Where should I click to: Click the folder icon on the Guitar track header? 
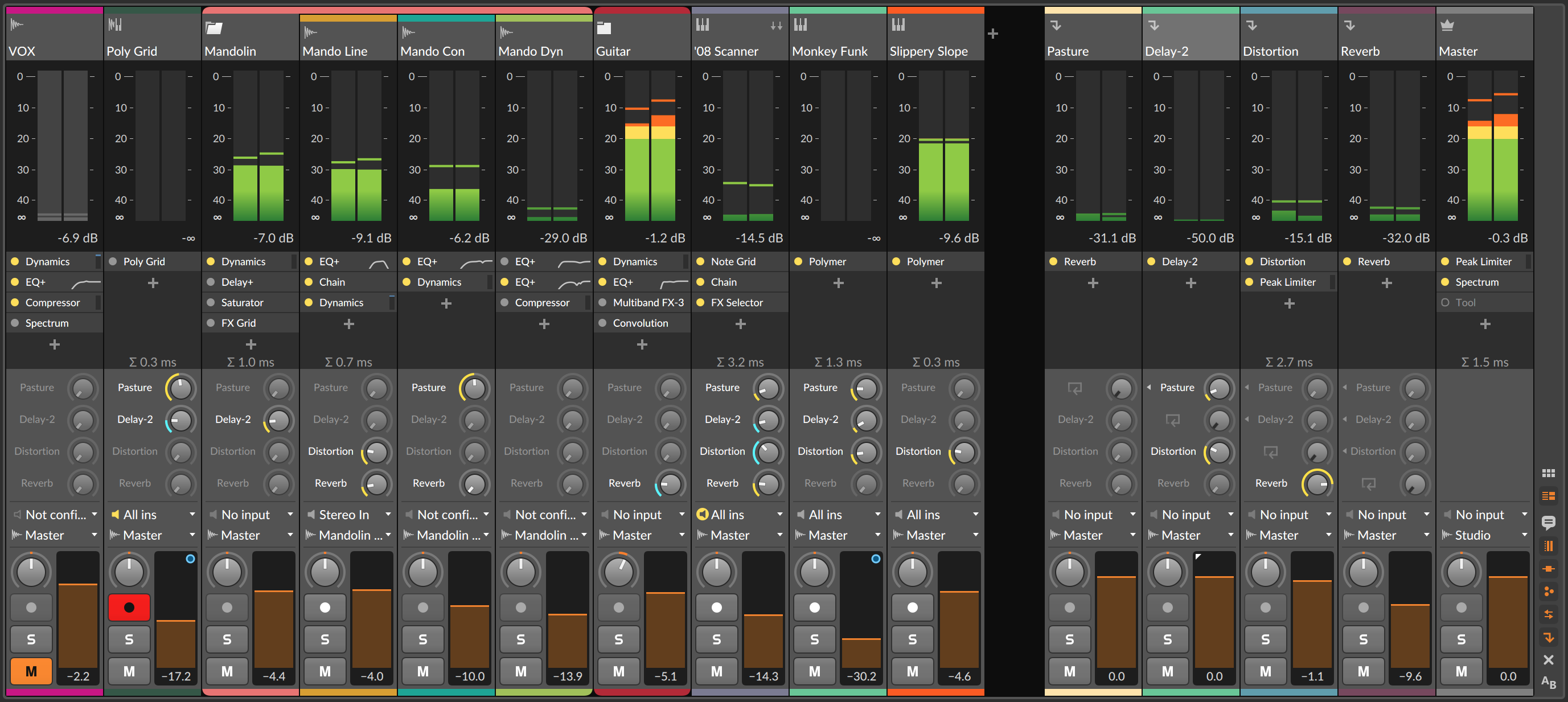click(604, 27)
